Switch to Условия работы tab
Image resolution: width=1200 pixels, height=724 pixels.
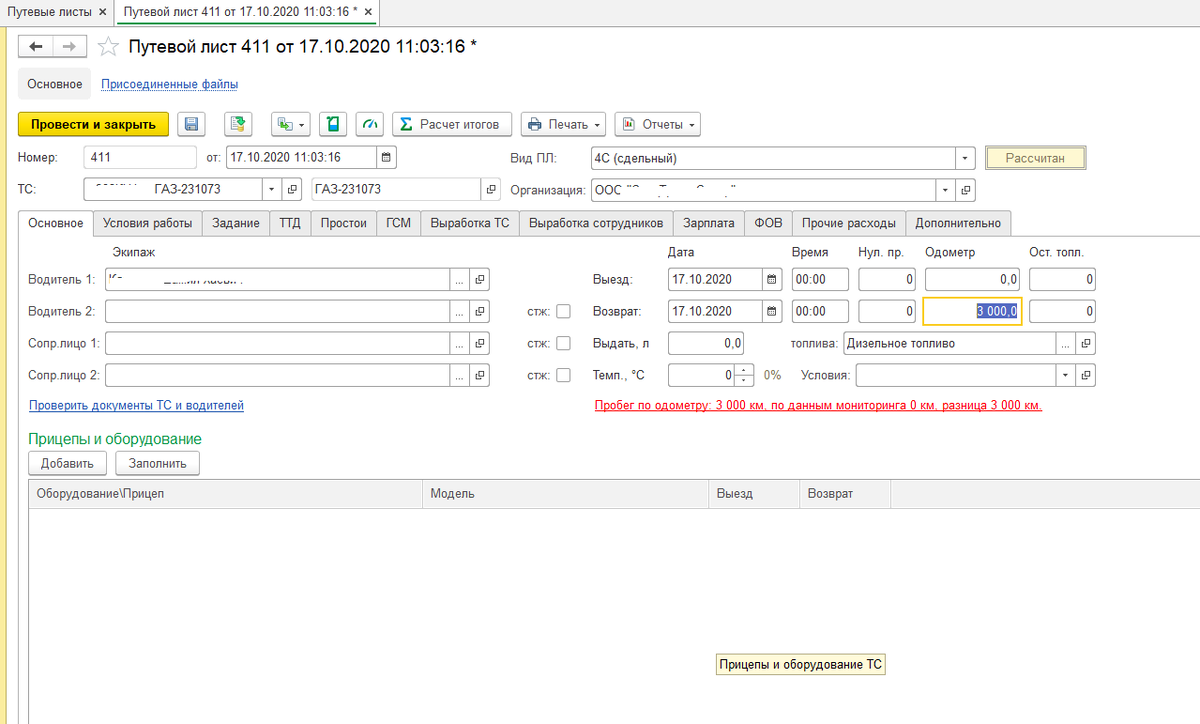coord(148,223)
